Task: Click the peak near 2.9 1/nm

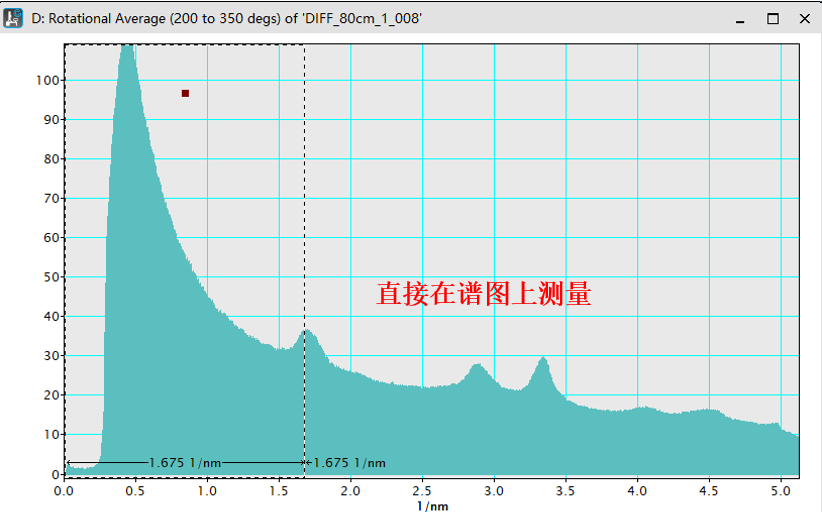Action: pyautogui.click(x=478, y=367)
